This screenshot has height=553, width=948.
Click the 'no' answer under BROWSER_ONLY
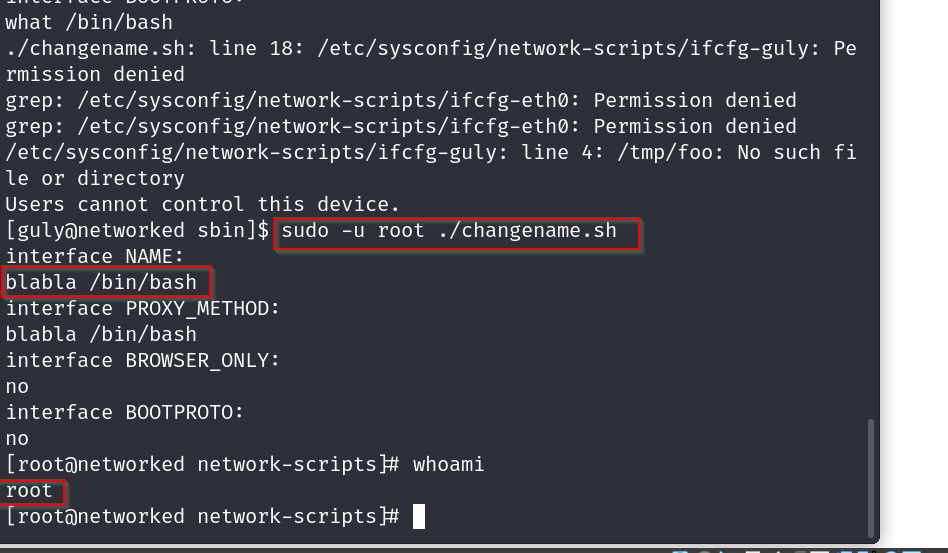(x=17, y=386)
